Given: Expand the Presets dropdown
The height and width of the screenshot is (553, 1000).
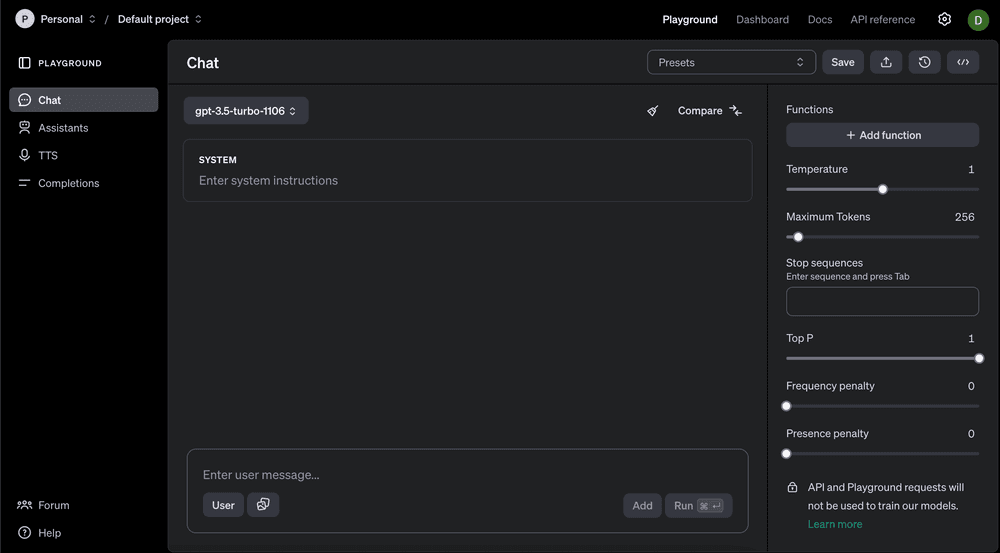Looking at the screenshot, I should tap(731, 62).
